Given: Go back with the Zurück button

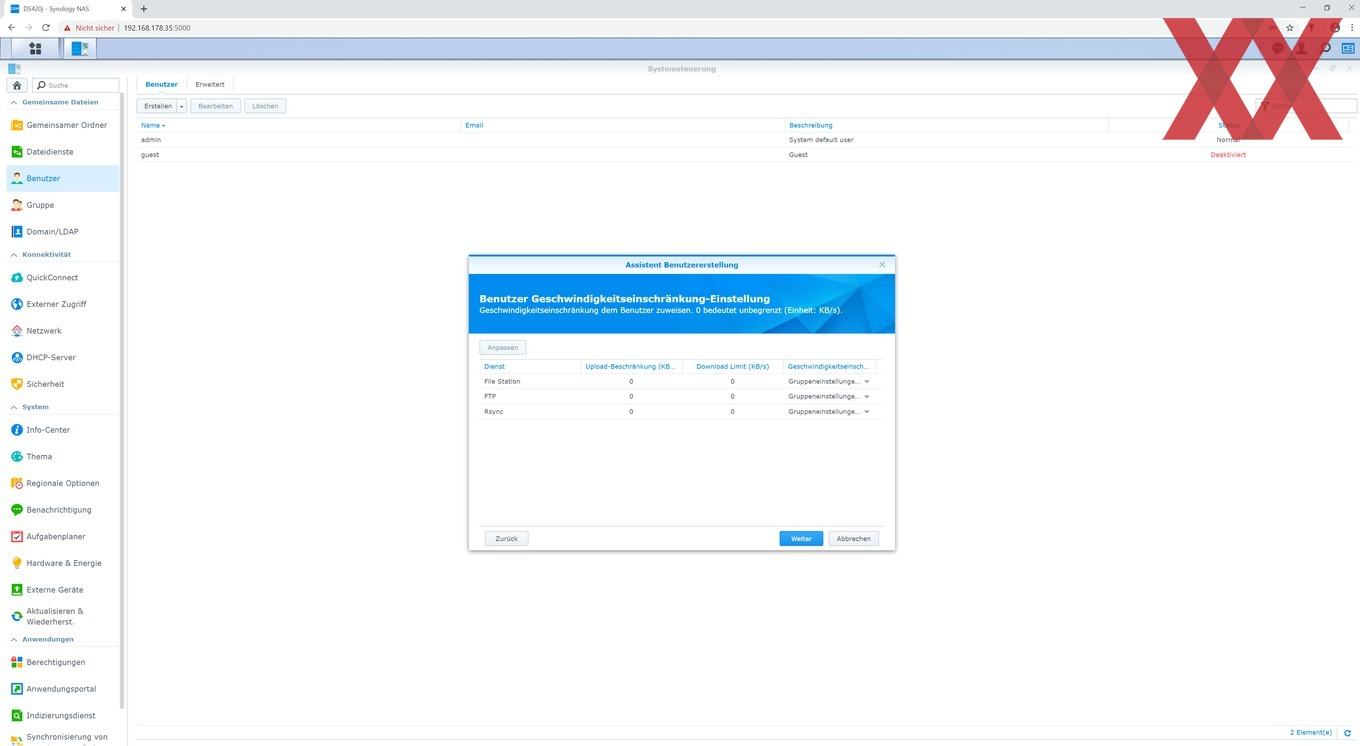Looking at the screenshot, I should (x=506, y=539).
